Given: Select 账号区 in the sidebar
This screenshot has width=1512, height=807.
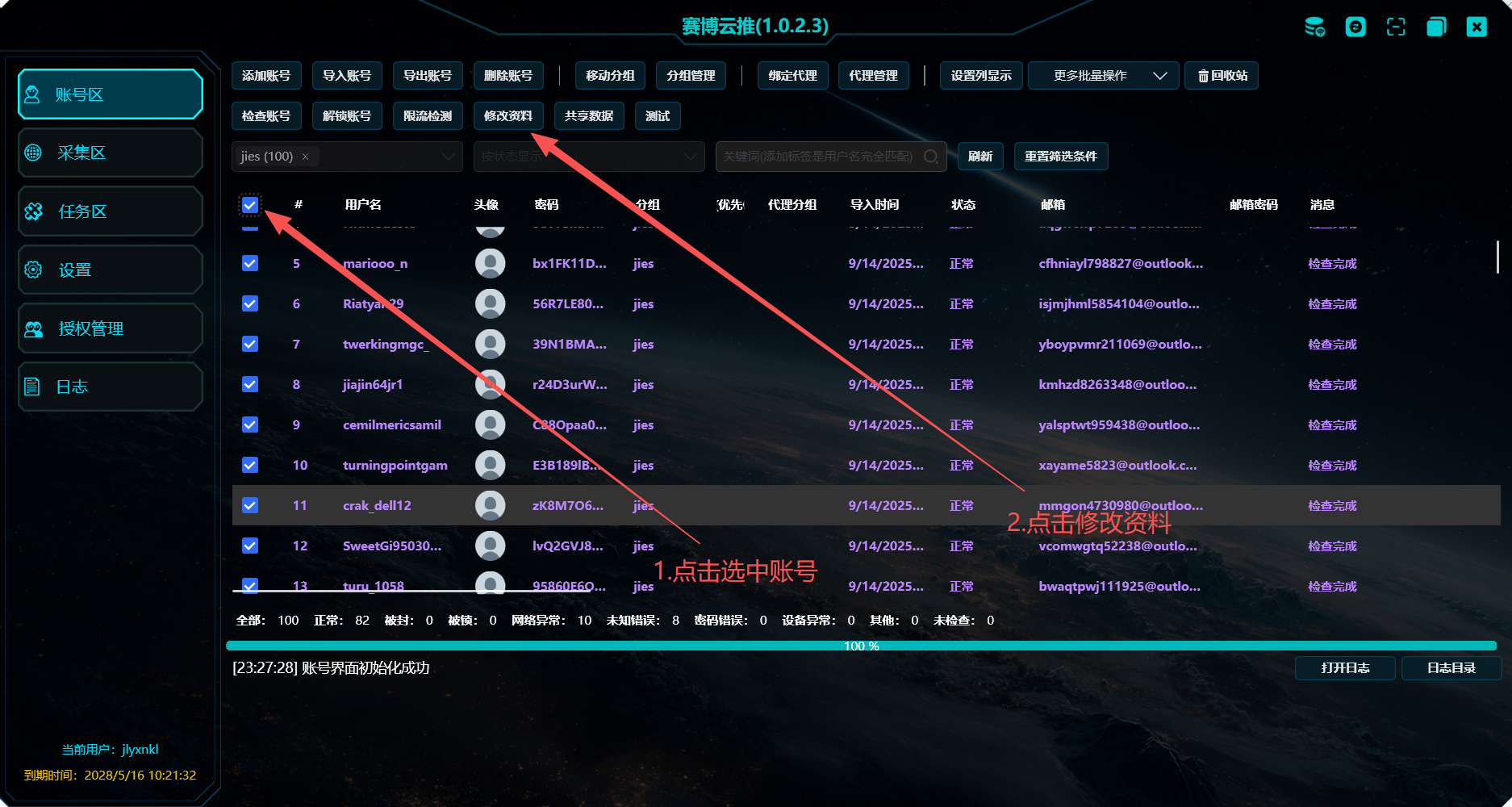Looking at the screenshot, I should (111, 94).
